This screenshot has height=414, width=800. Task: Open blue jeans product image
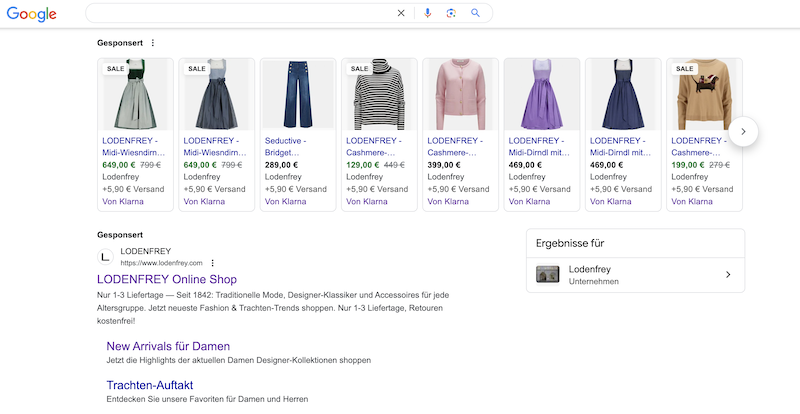(298, 94)
